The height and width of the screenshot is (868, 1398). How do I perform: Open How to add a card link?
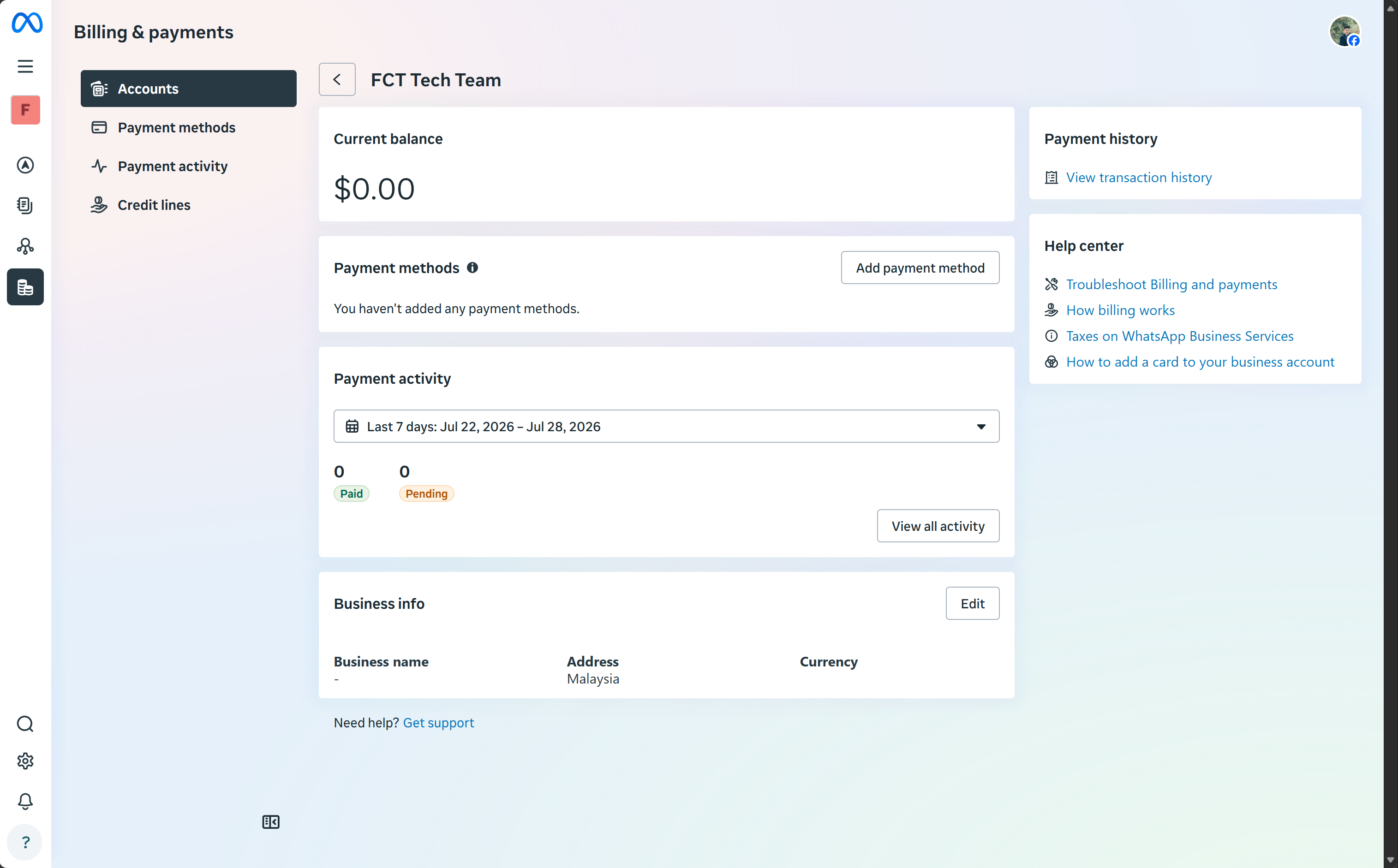pos(1200,362)
